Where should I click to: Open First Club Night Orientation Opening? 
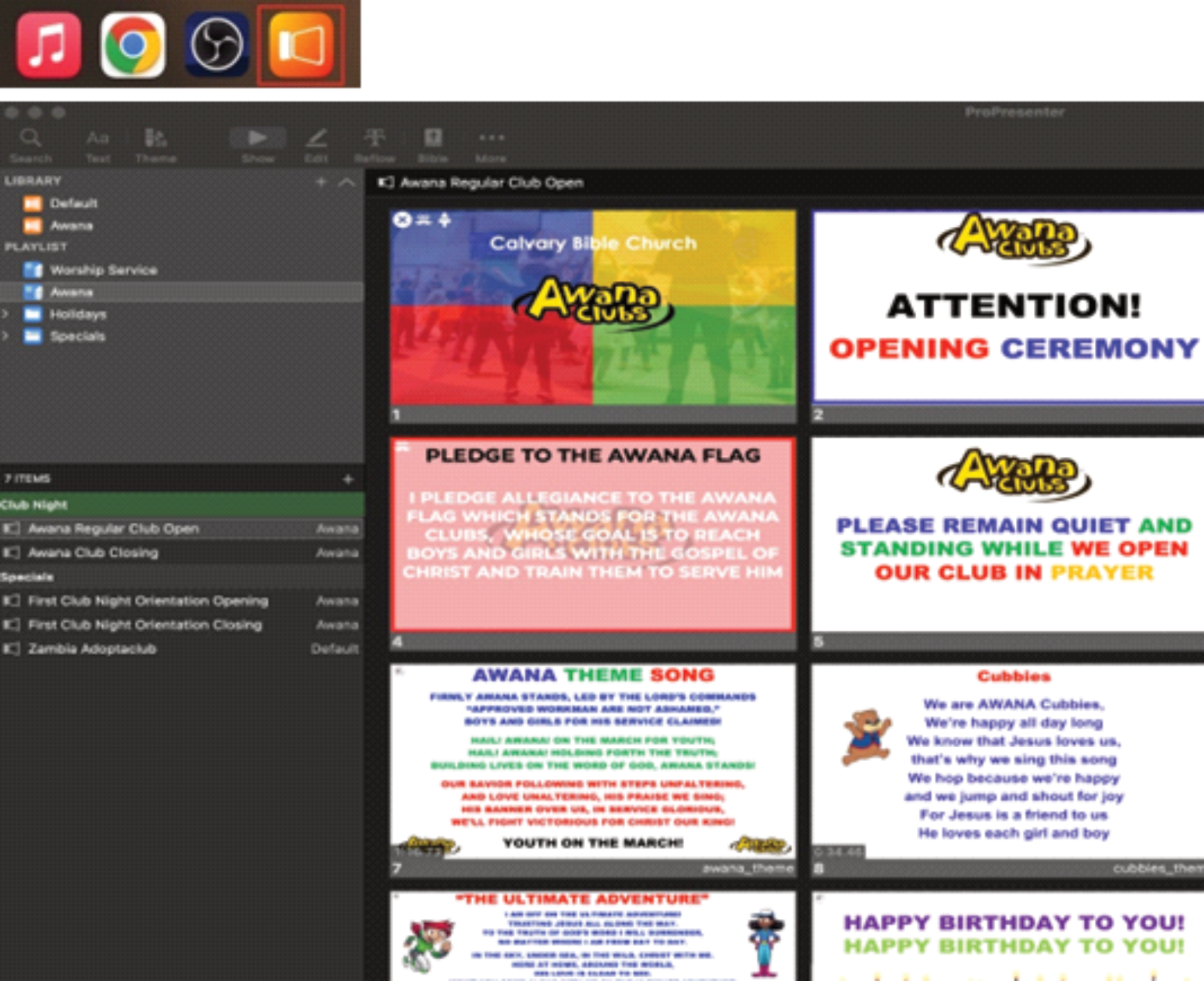point(182,601)
